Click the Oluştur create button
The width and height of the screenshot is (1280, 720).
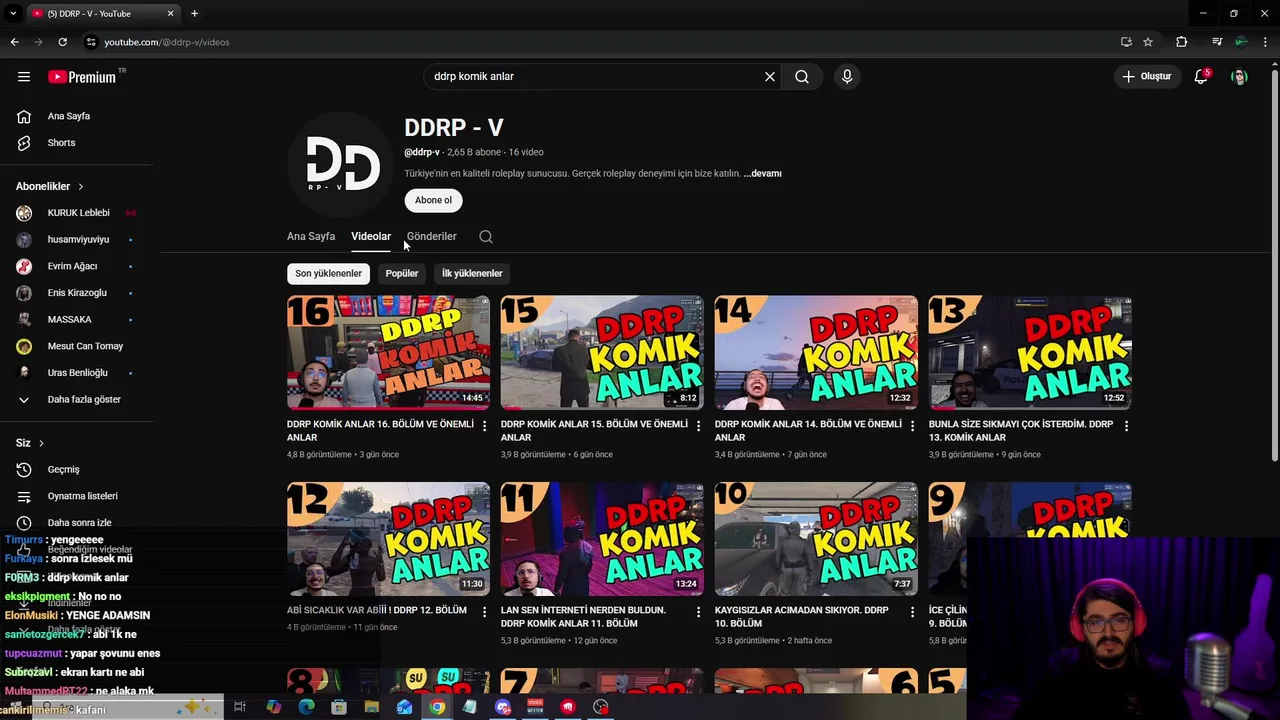[x=1147, y=76]
